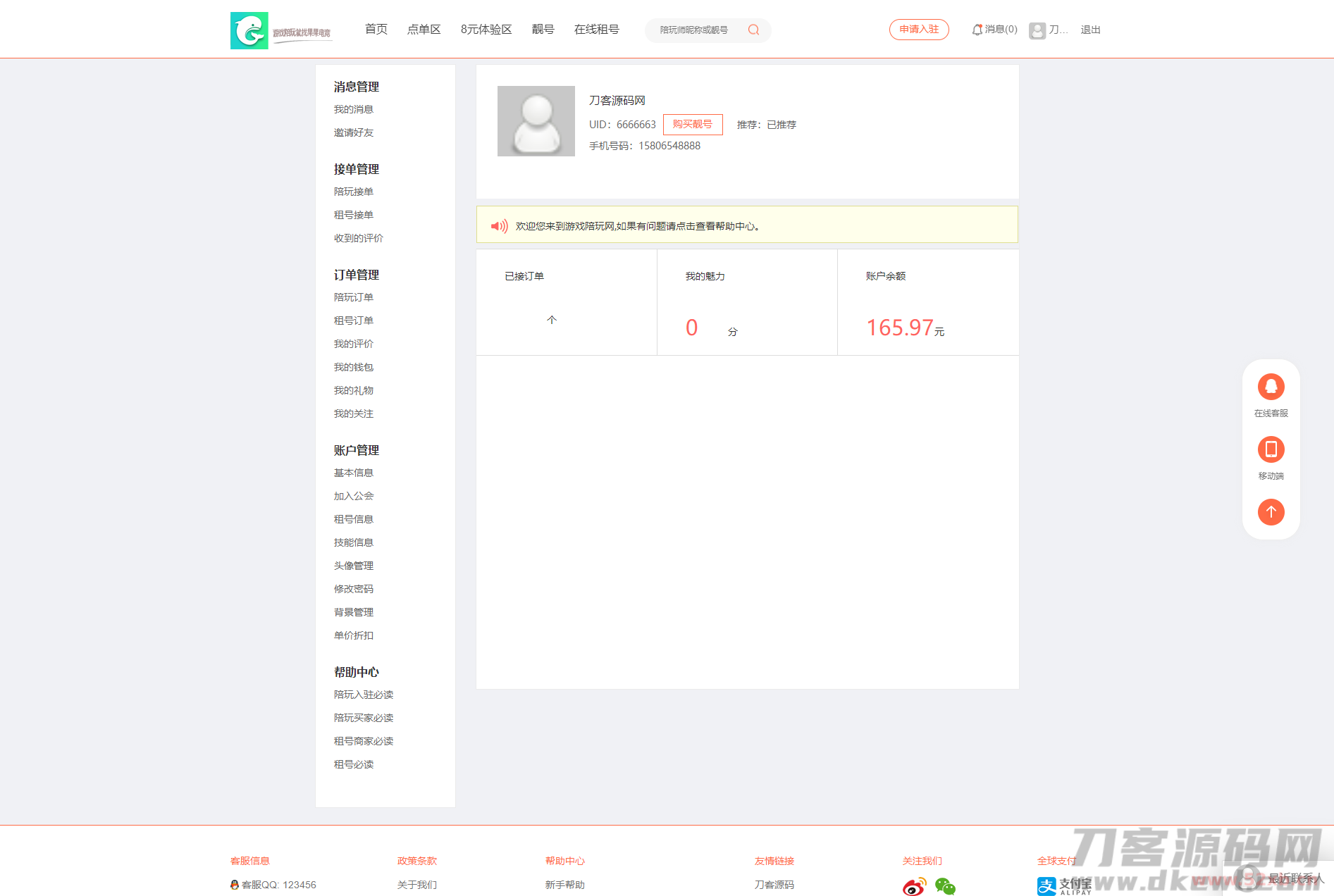Screen dimensions: 1334x896
Task: Open the message bell notifications
Action: coord(977,30)
